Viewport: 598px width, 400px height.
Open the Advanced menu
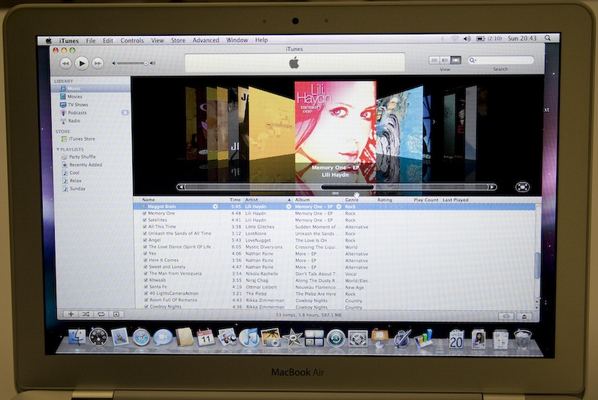click(206, 40)
